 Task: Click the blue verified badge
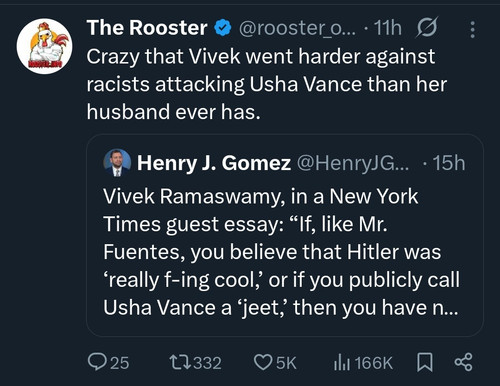point(223,27)
